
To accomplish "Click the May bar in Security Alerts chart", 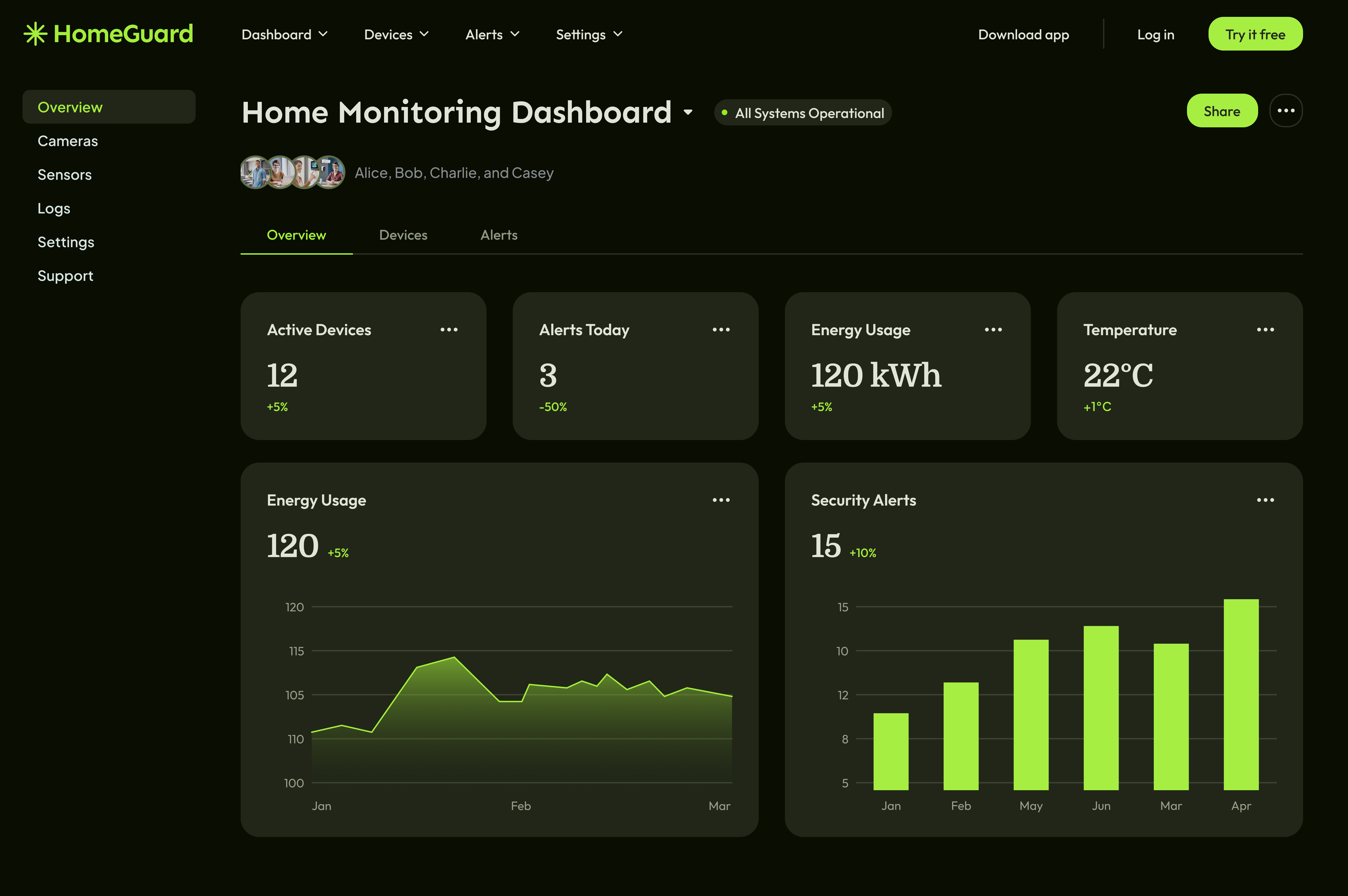I will 1031,715.
